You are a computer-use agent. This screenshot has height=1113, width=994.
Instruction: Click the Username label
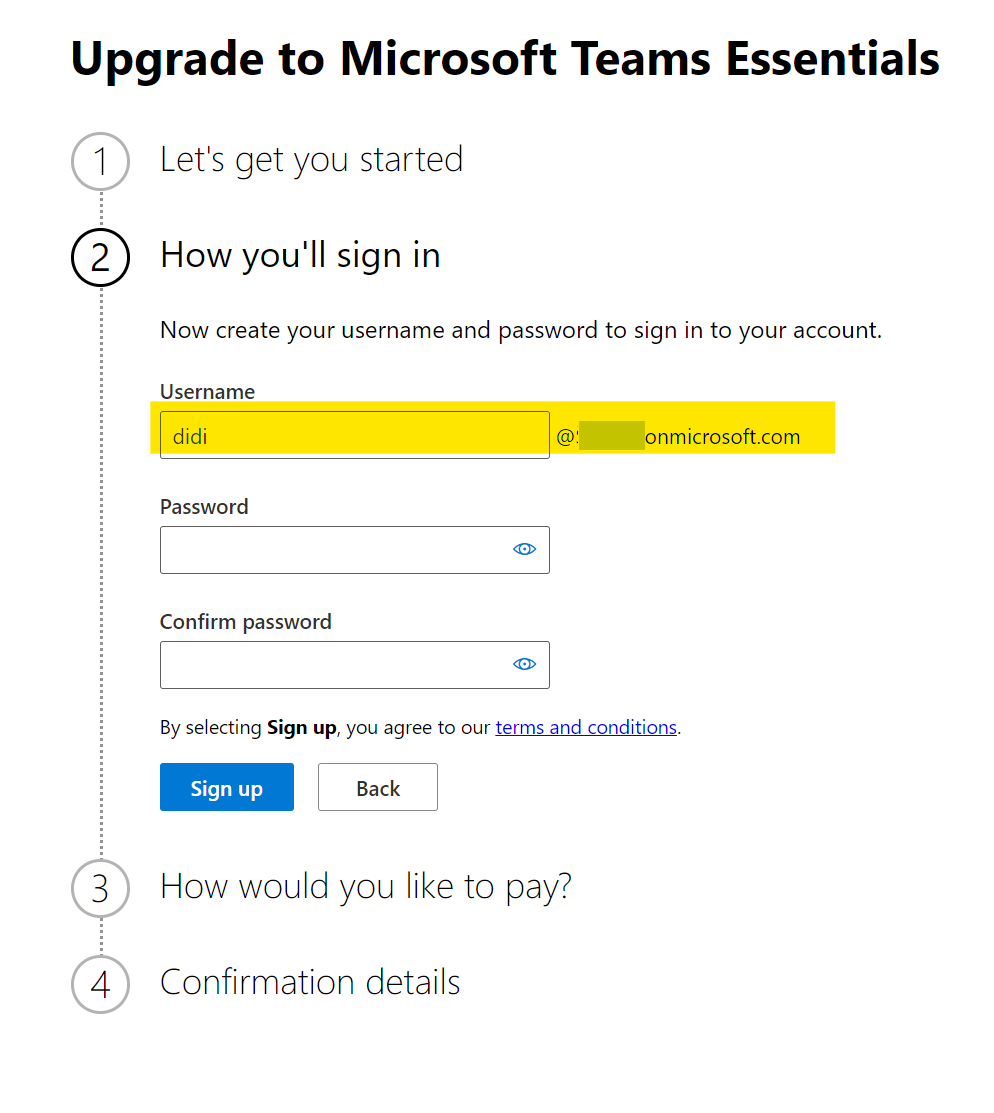[207, 392]
